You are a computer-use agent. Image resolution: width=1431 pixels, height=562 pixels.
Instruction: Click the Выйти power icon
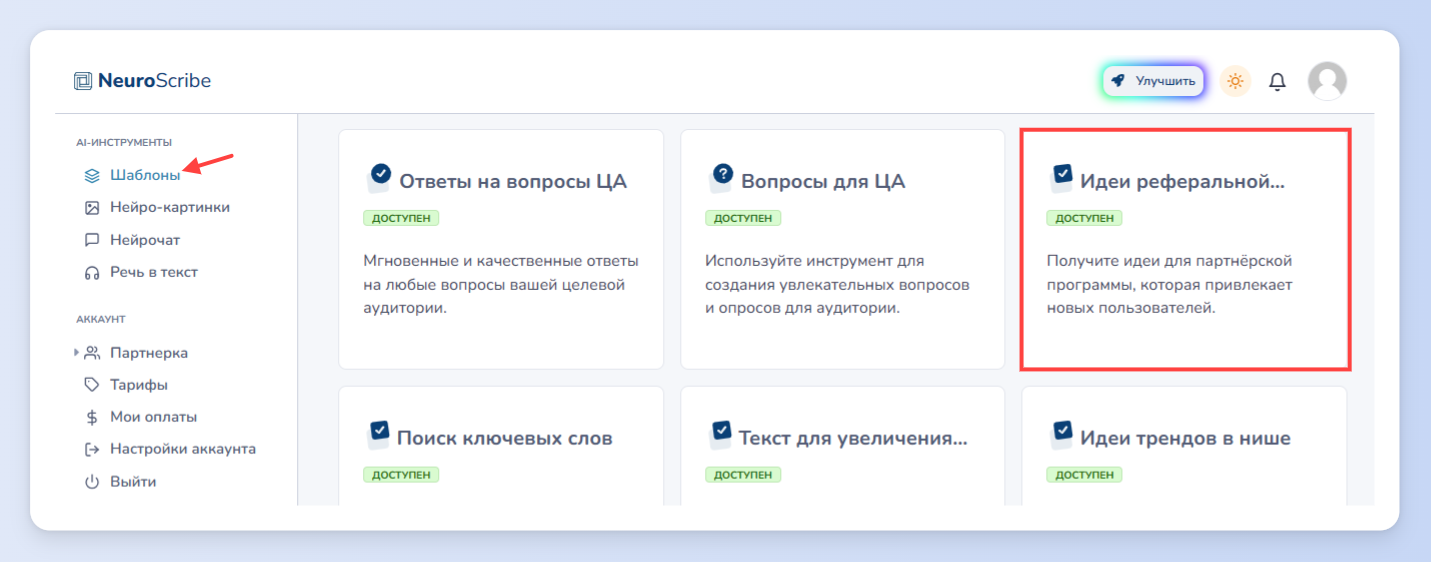click(x=92, y=482)
